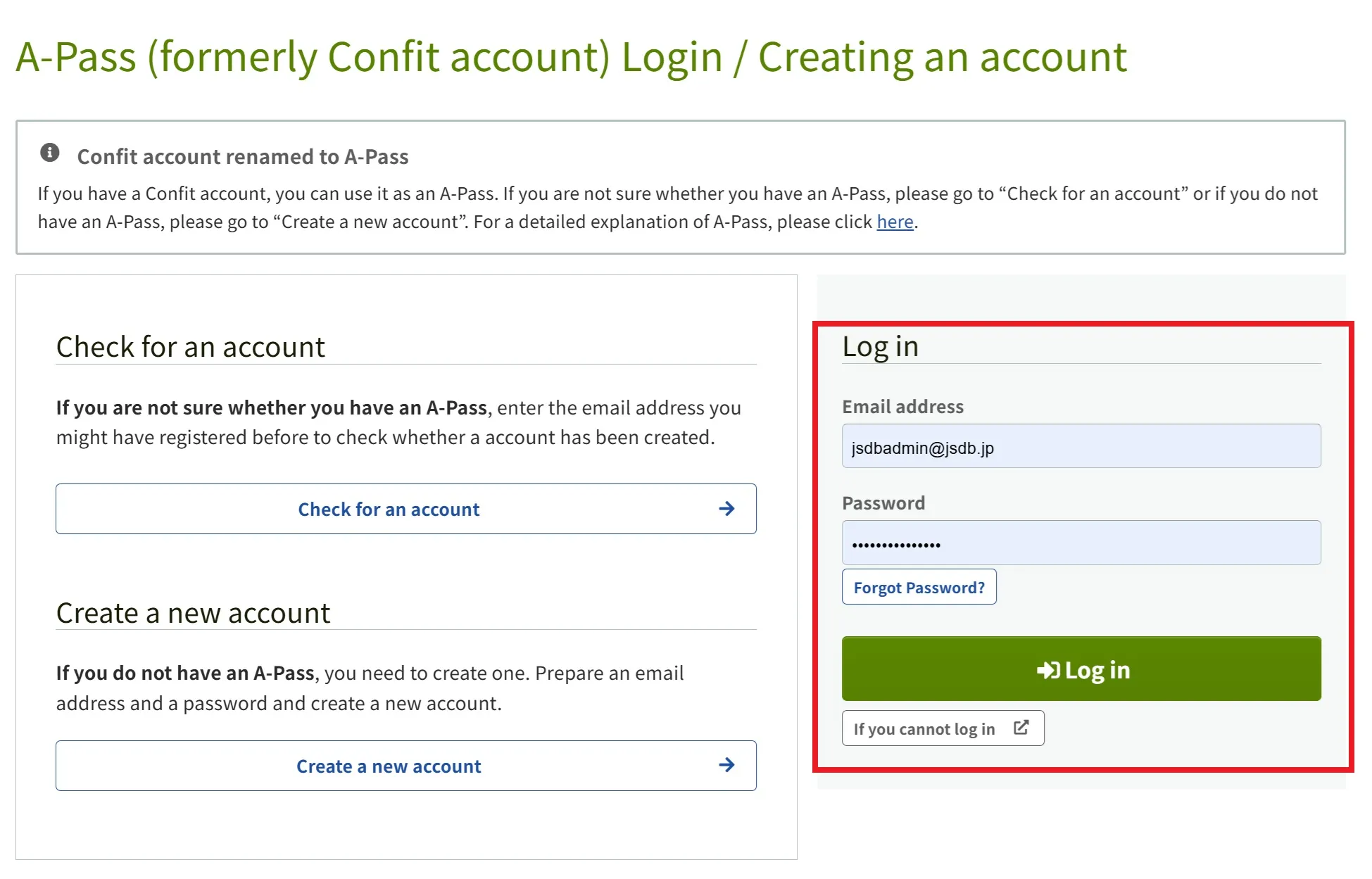Viewport: 1372px width, 879px height.
Task: Click the Check for an account heading
Action: (x=191, y=347)
